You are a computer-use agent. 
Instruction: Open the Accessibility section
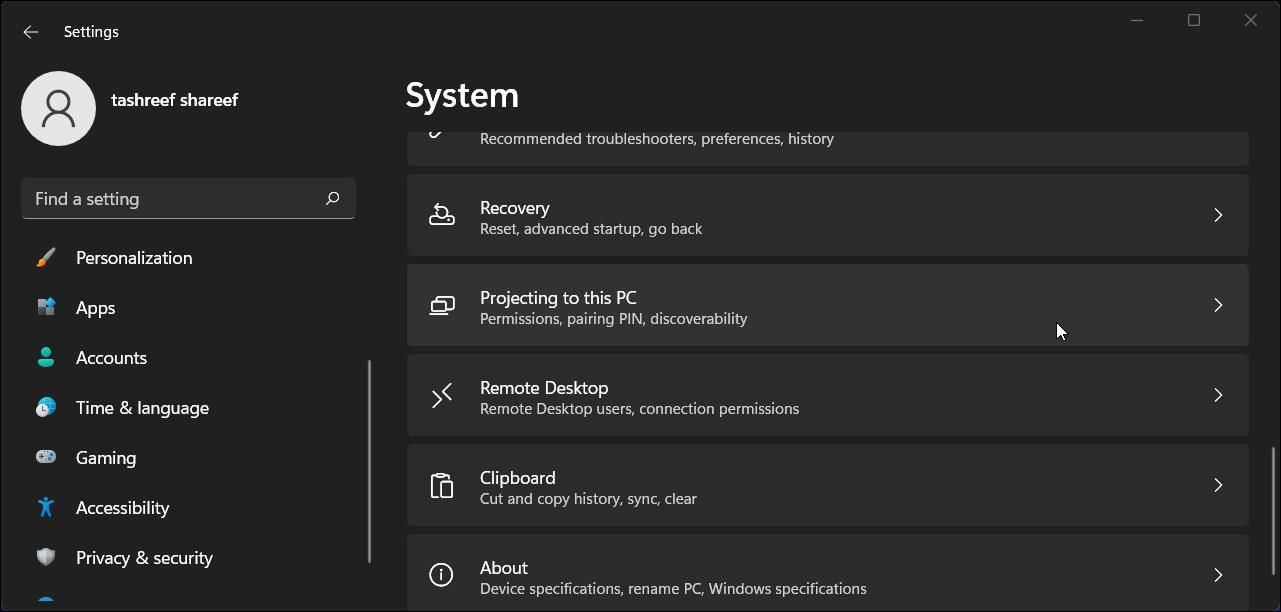click(190, 508)
